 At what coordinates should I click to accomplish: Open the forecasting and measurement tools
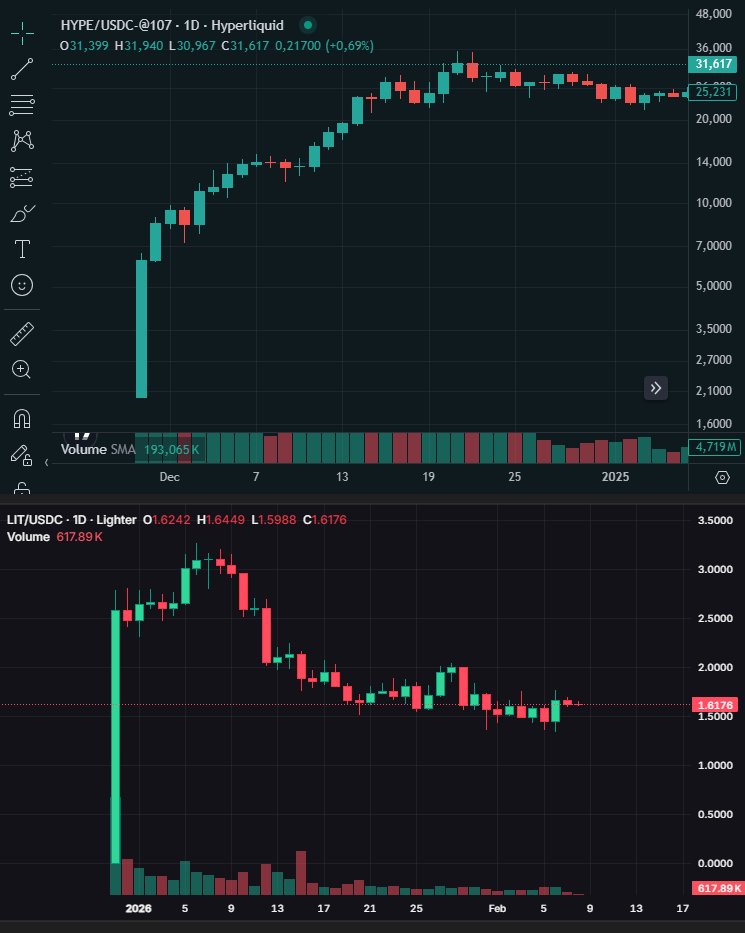[22, 177]
